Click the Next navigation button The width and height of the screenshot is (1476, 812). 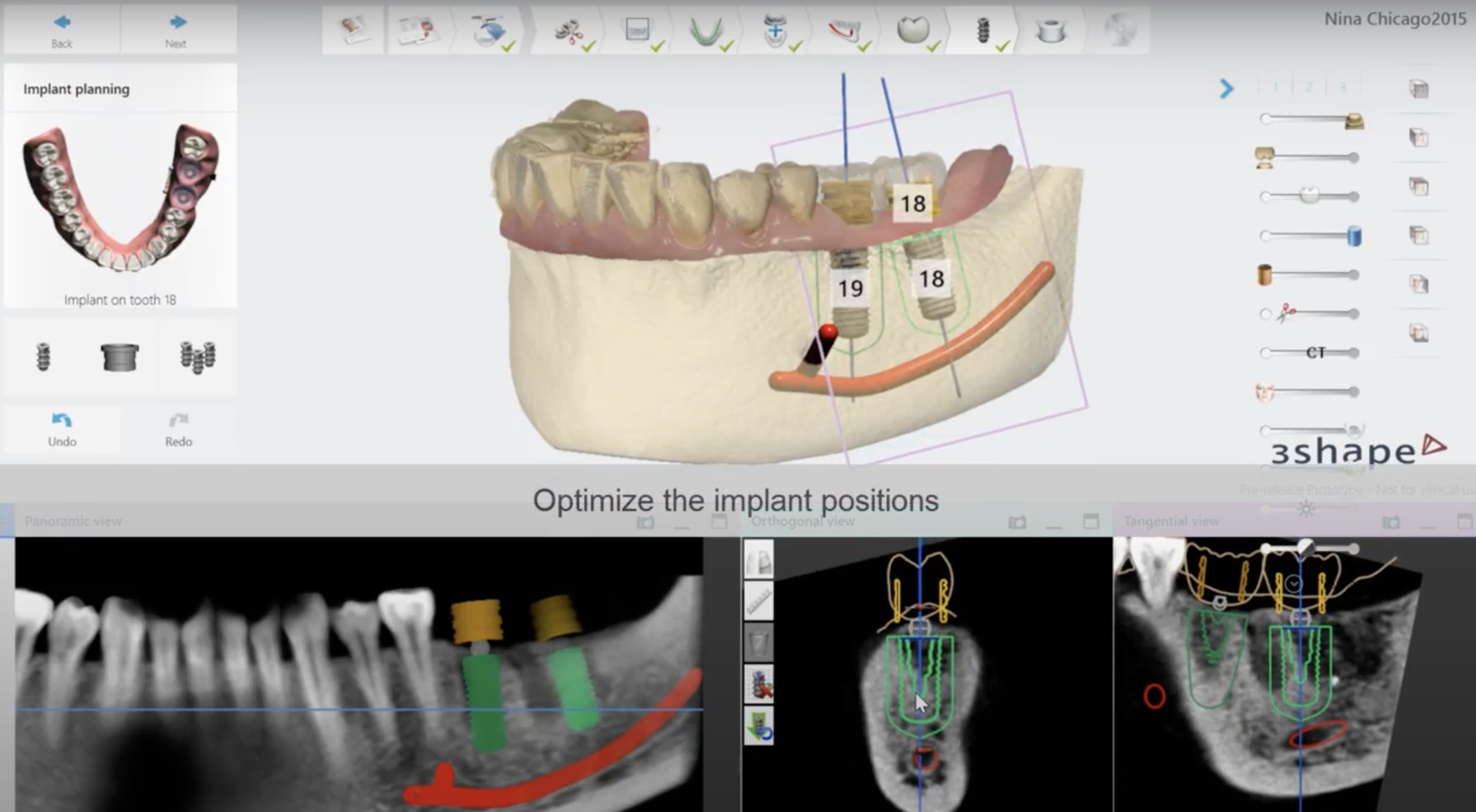click(177, 31)
